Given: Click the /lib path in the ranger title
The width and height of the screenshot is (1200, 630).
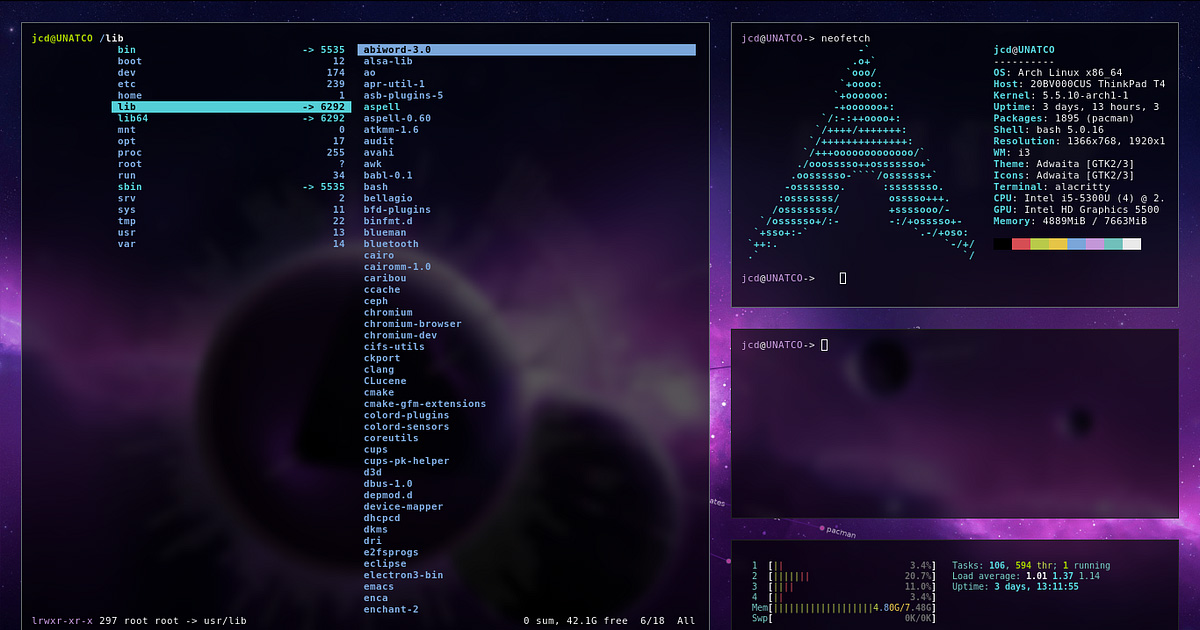Looking at the screenshot, I should 112,38.
